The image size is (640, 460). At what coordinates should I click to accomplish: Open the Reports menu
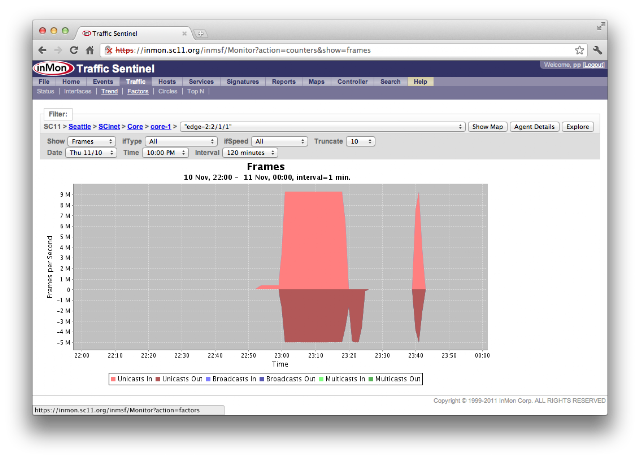click(284, 82)
